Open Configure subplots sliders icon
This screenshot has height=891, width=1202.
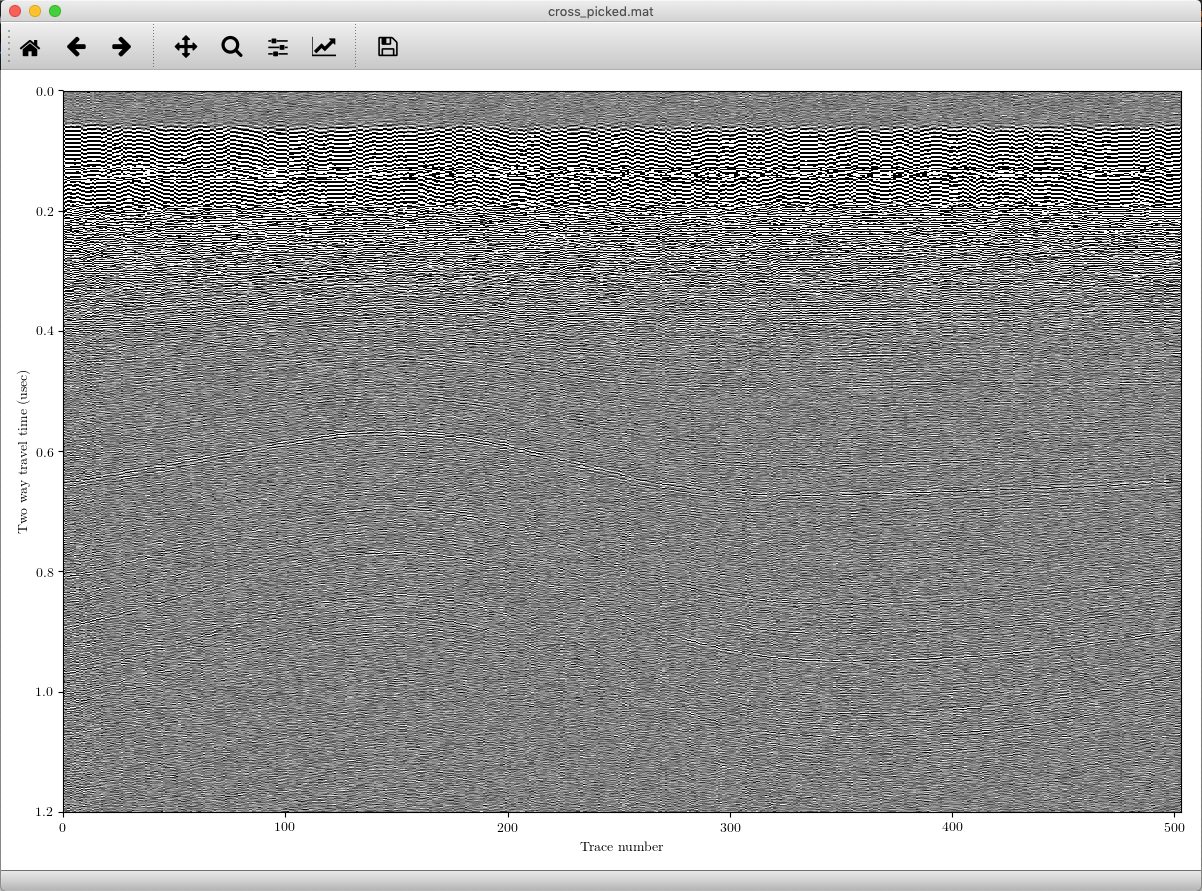coord(278,47)
